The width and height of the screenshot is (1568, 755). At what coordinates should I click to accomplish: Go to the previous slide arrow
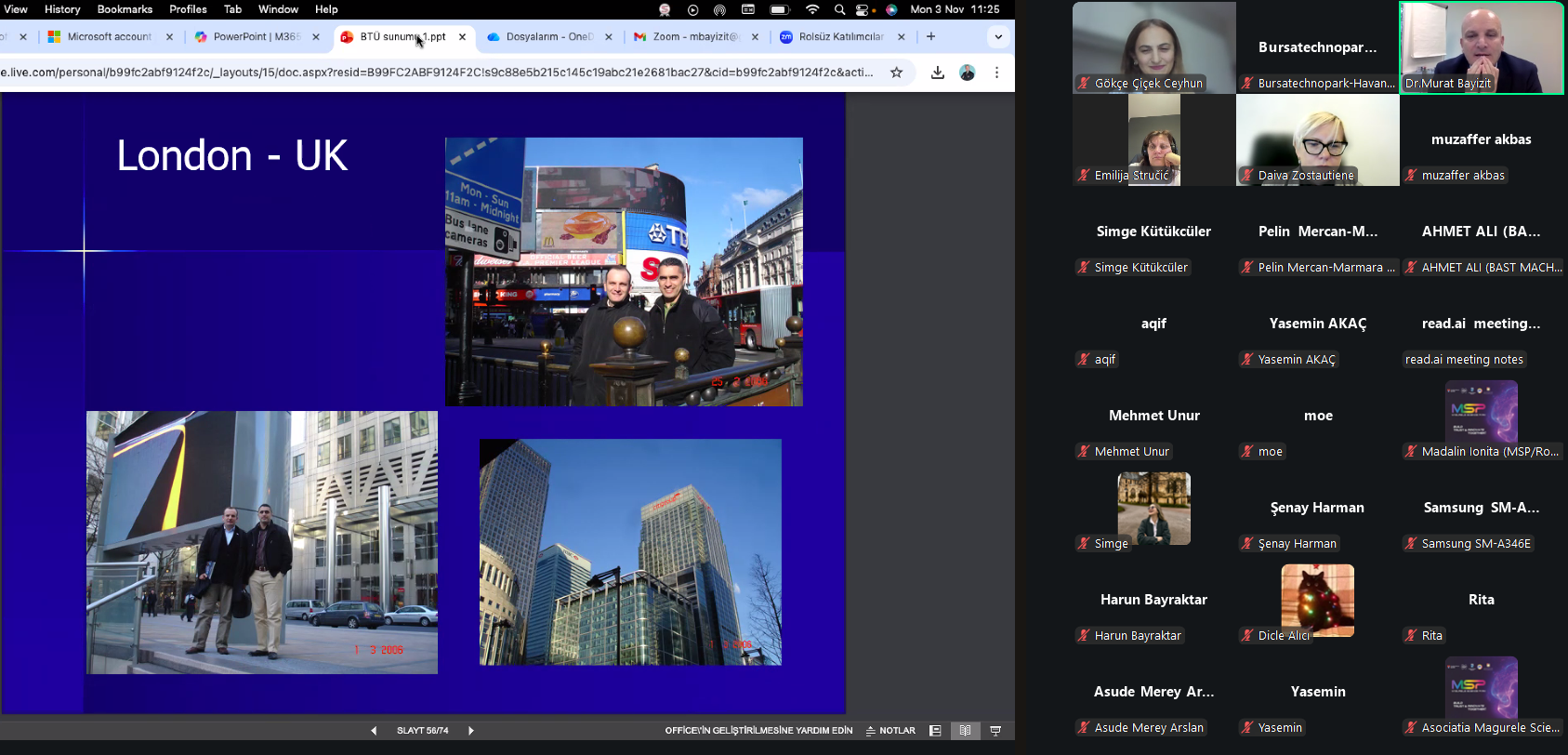(x=374, y=731)
